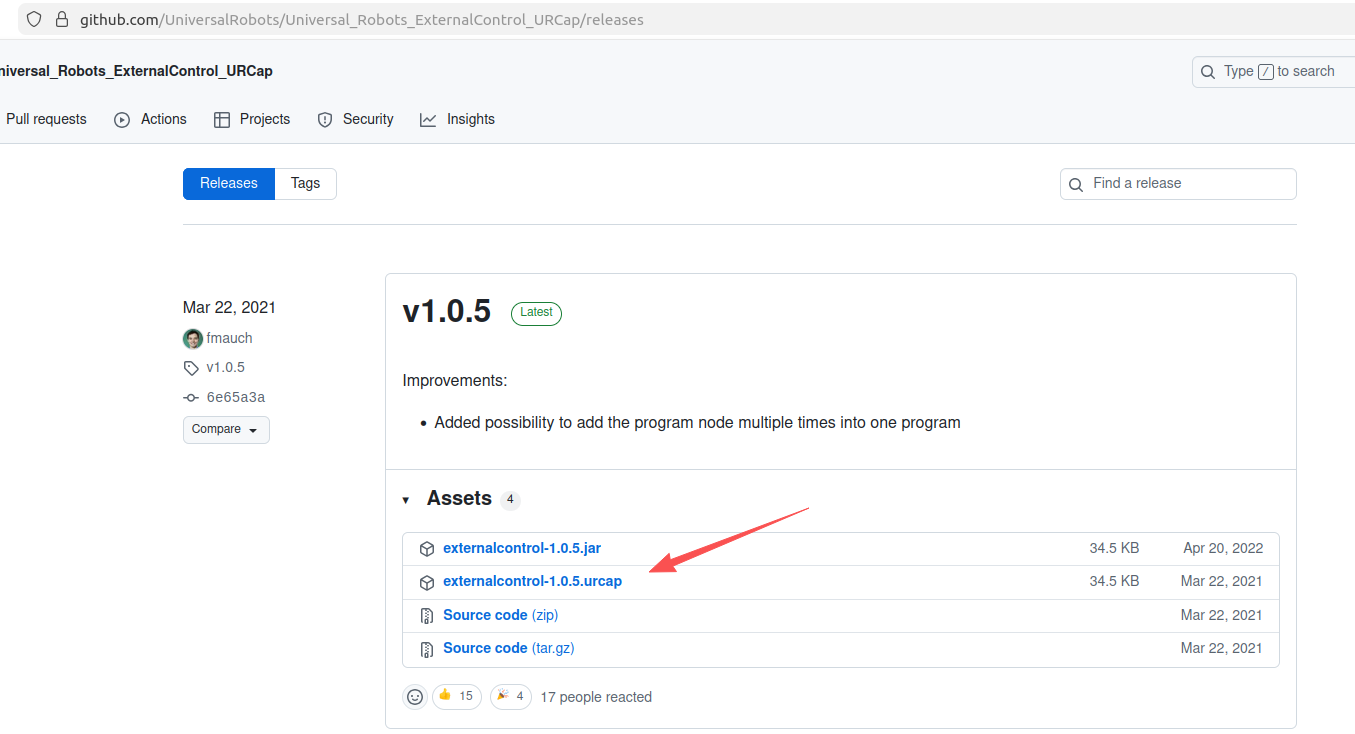Open the v1.0.5 release title
Viewport: 1355px width, 734px height.
(447, 311)
